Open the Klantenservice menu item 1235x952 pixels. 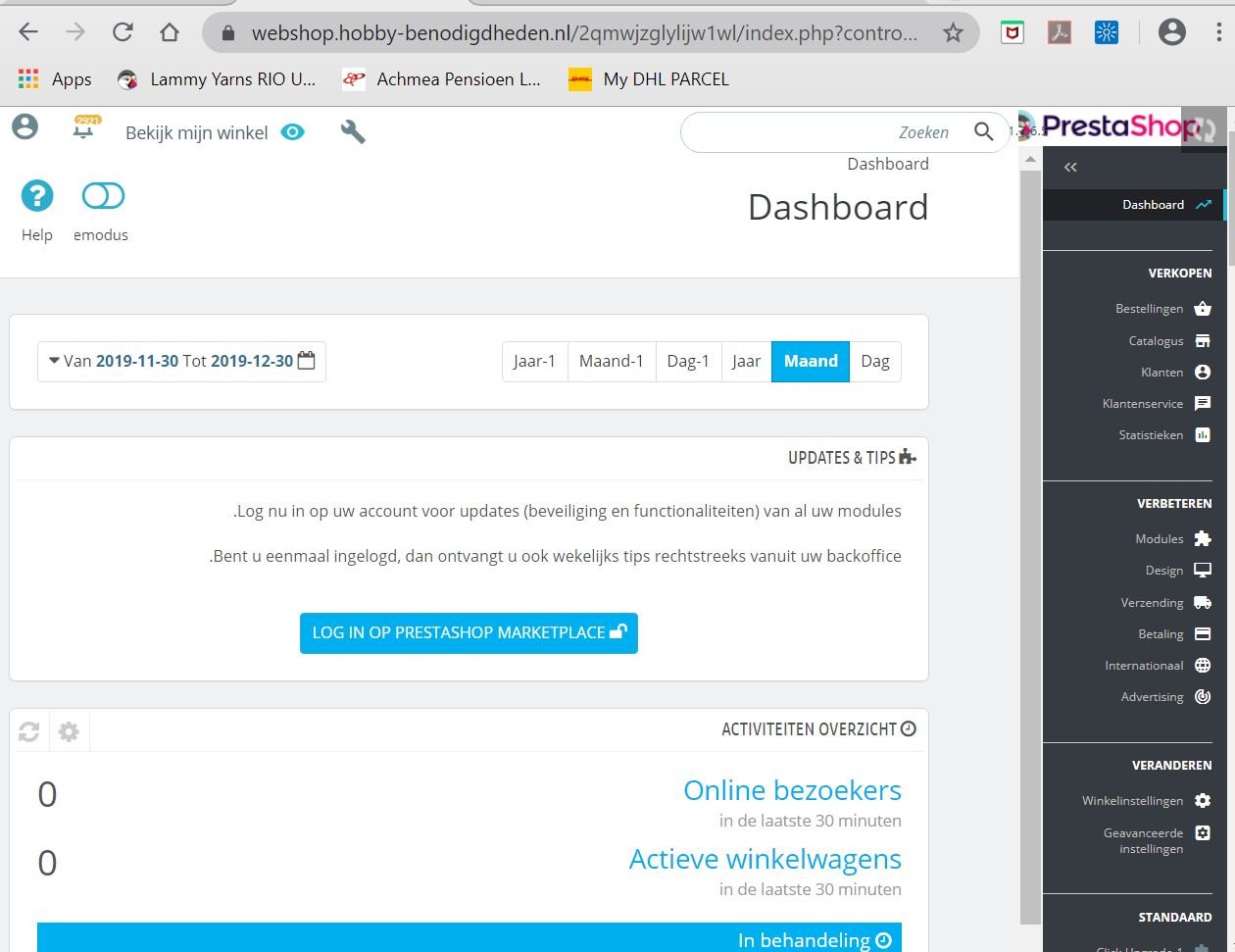coord(1143,404)
